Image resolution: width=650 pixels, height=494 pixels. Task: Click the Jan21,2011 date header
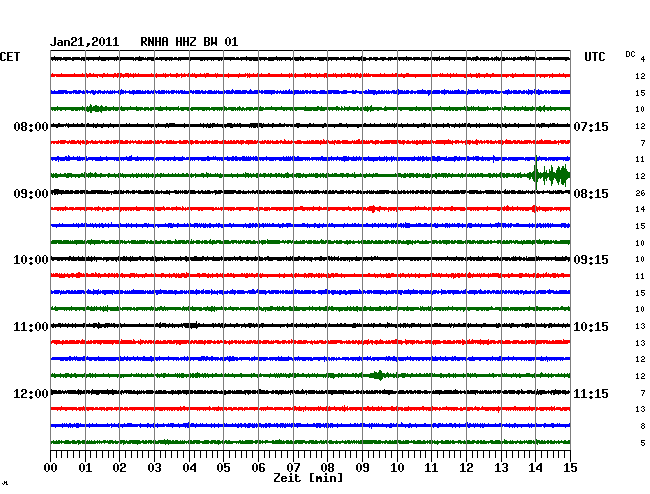(x=85, y=42)
